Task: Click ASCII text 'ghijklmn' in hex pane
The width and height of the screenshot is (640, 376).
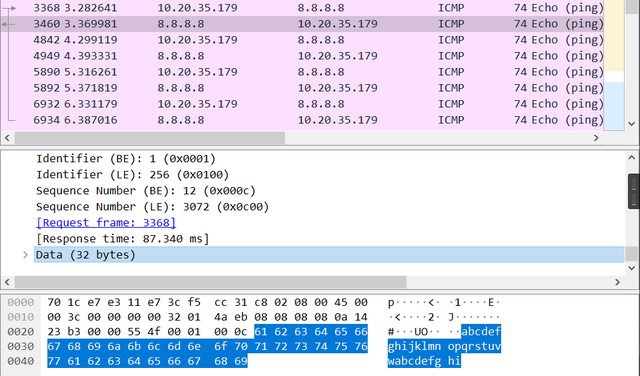Action: (x=414, y=347)
